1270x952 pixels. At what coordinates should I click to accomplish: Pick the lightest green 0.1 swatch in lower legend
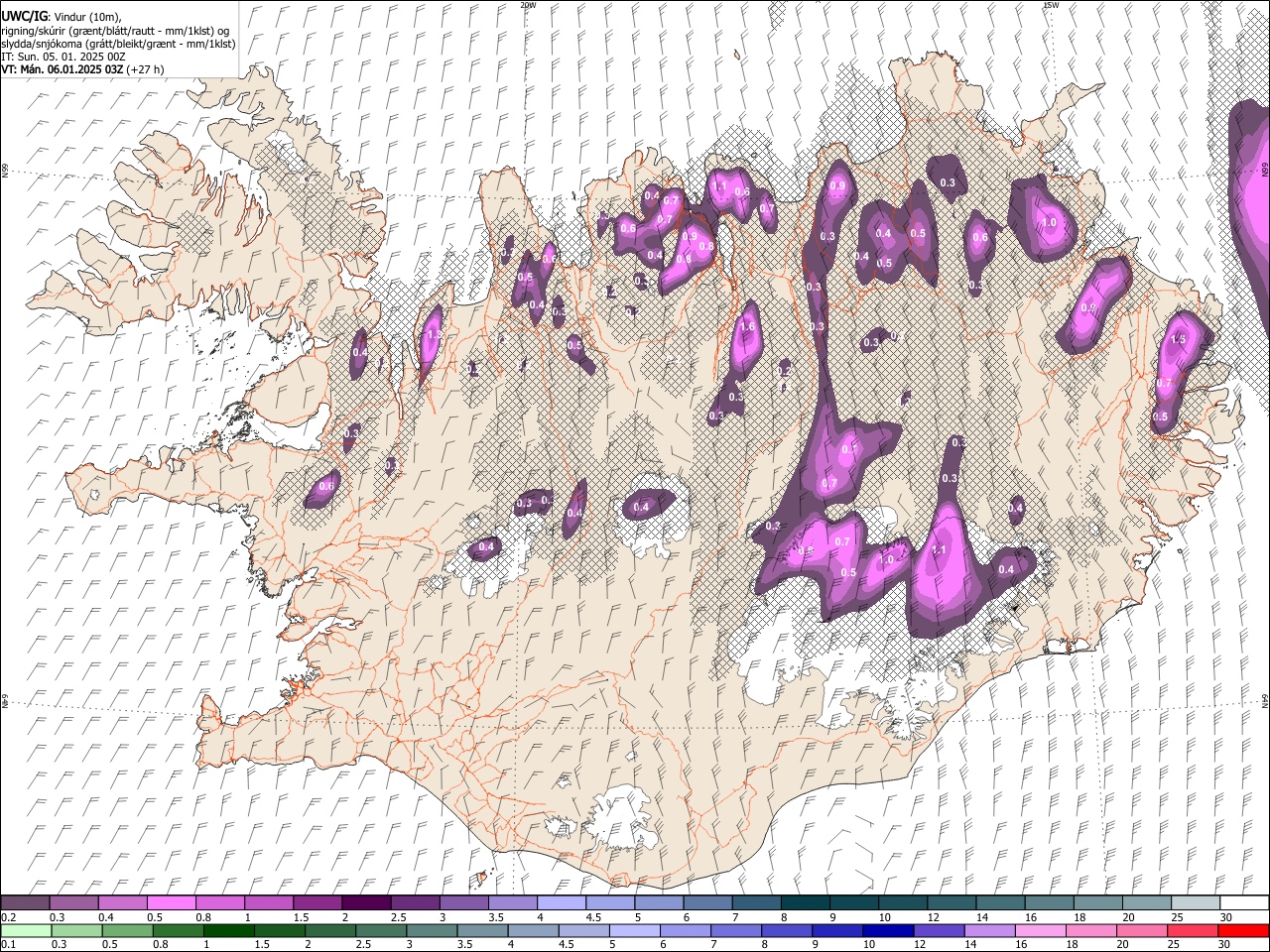point(26,930)
